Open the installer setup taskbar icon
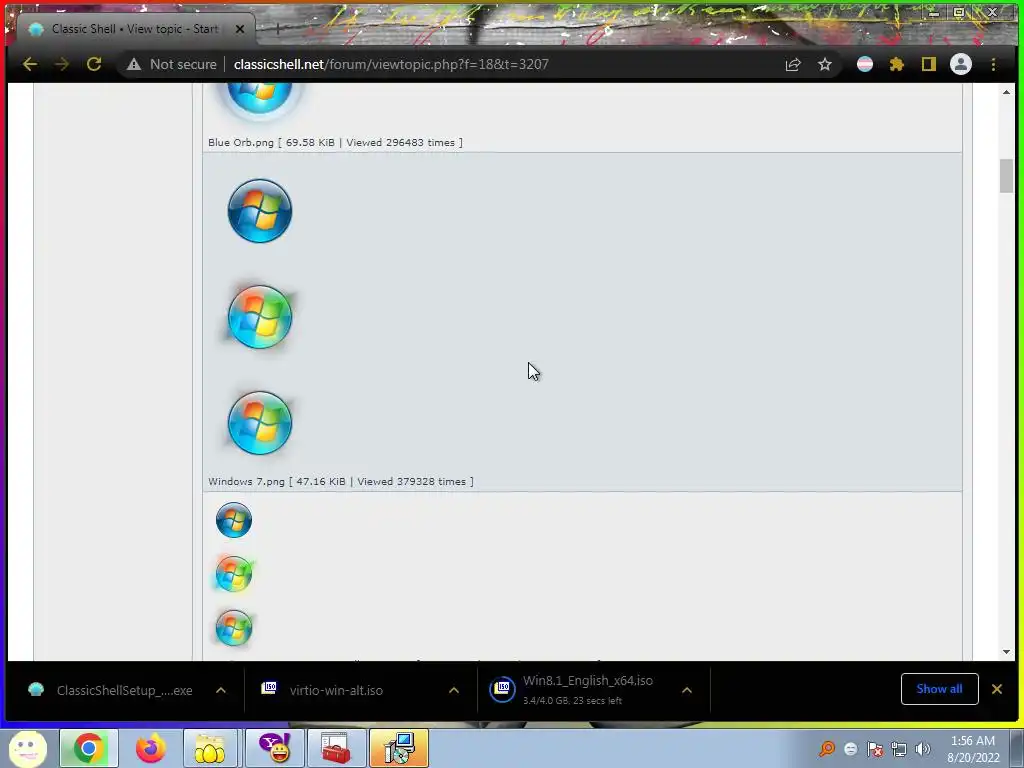Screen dimensions: 1024x768 (x=399, y=748)
